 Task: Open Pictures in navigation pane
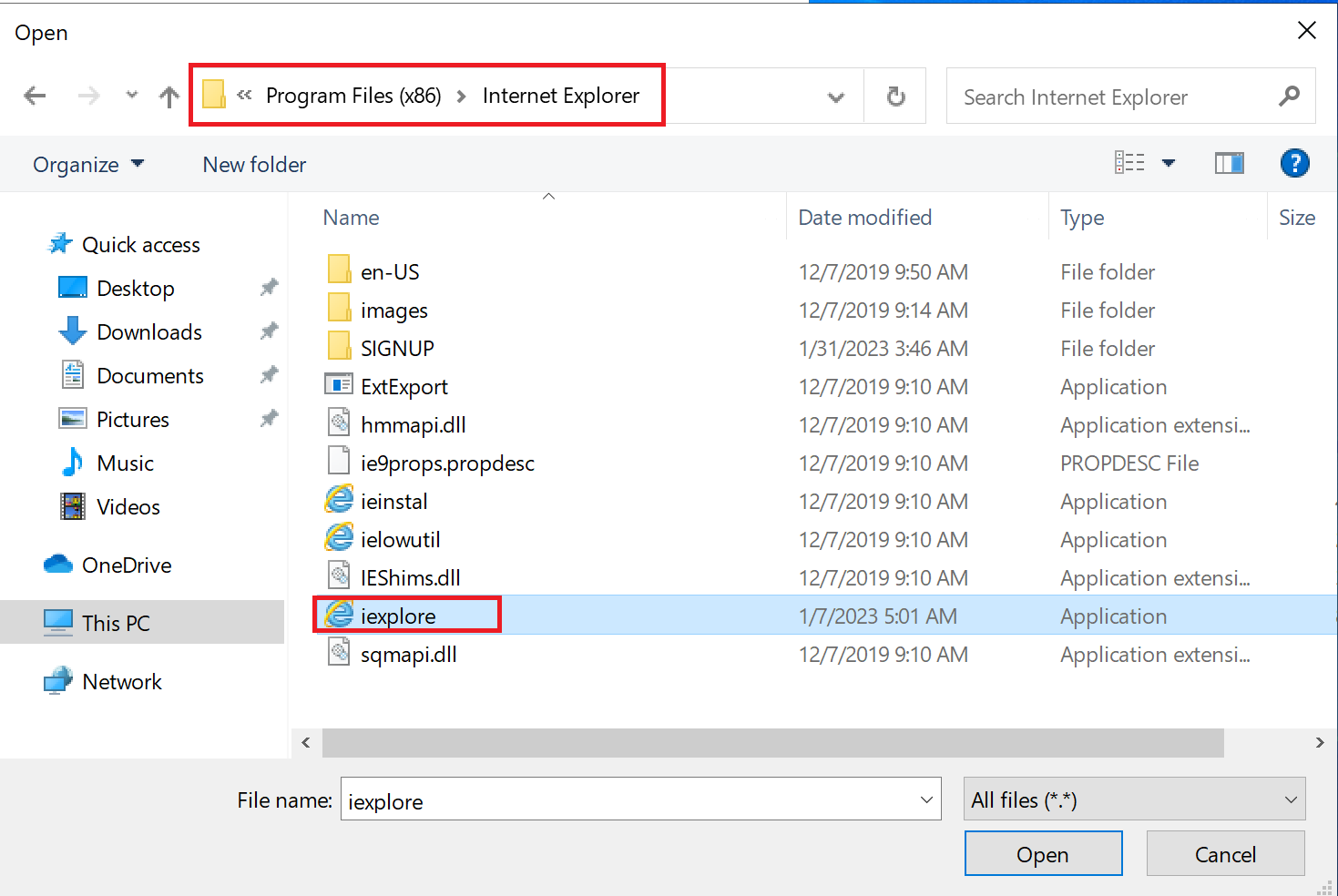pos(133,420)
